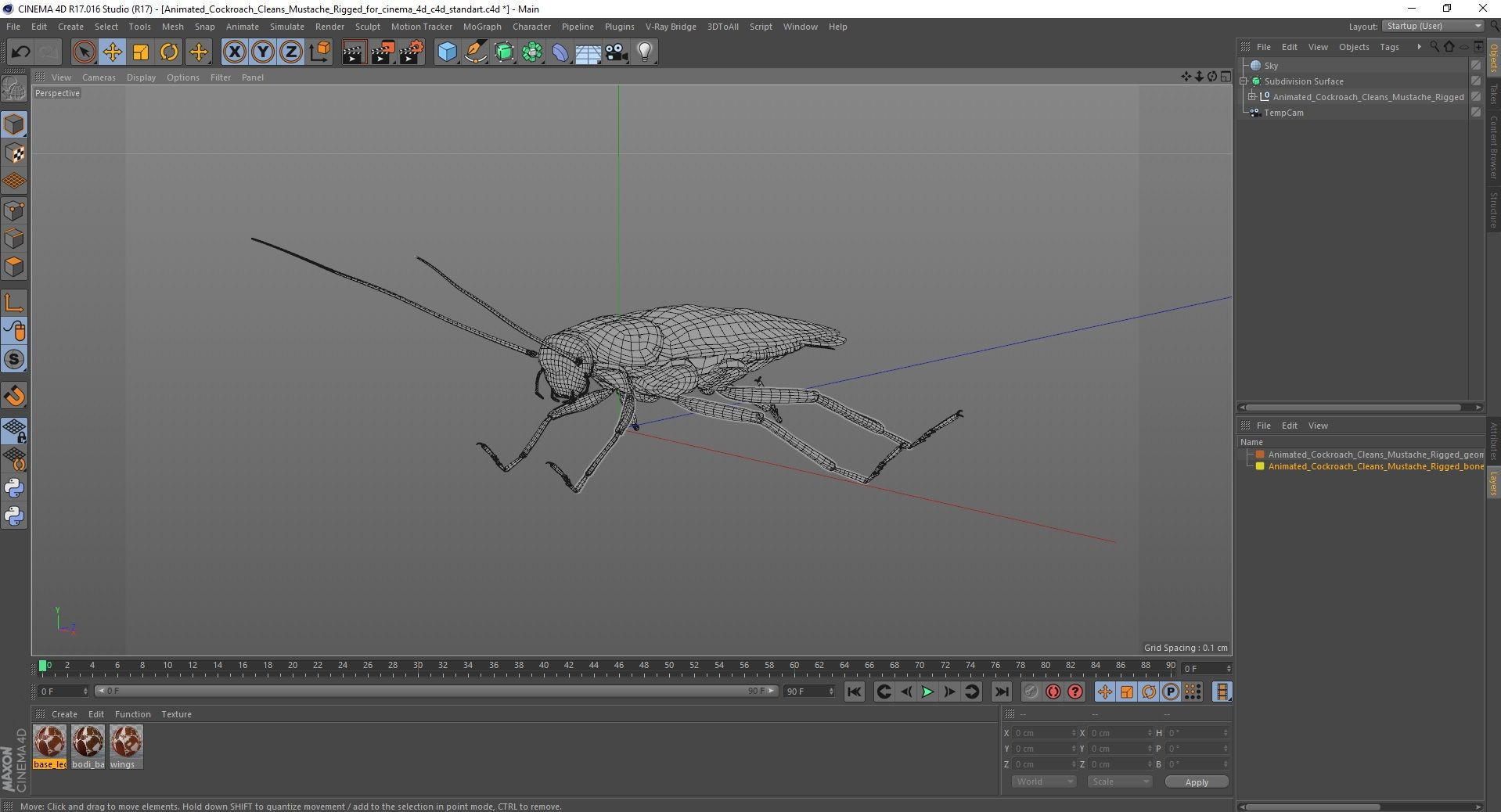Add a Cube primitive object
Viewport: 1501px width, 812px height.
(447, 52)
